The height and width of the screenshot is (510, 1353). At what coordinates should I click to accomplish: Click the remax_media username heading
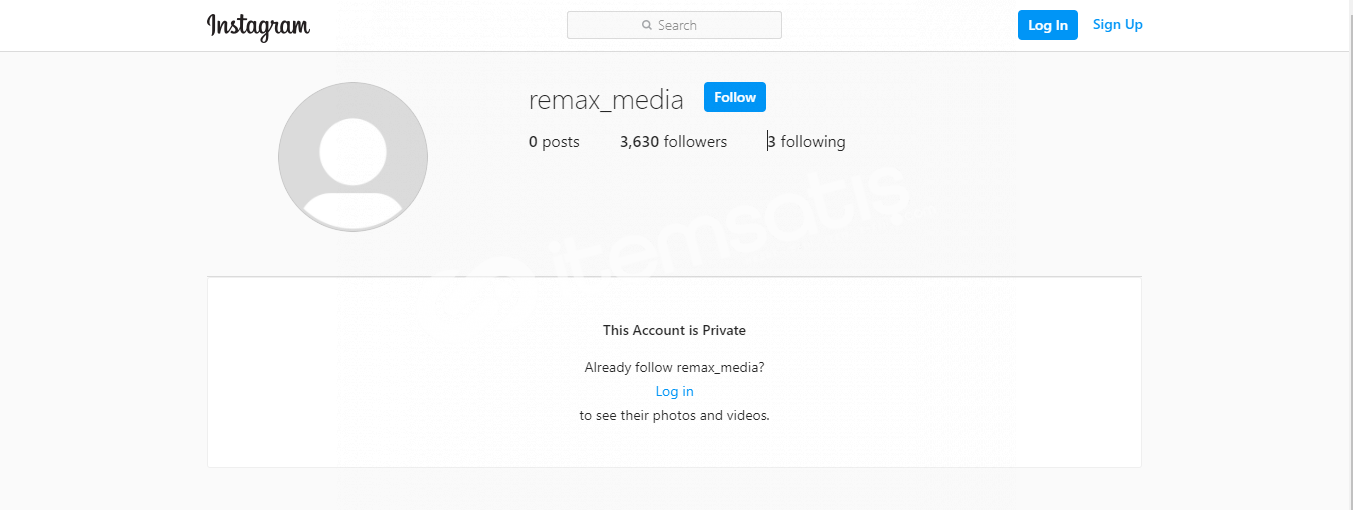pos(606,100)
